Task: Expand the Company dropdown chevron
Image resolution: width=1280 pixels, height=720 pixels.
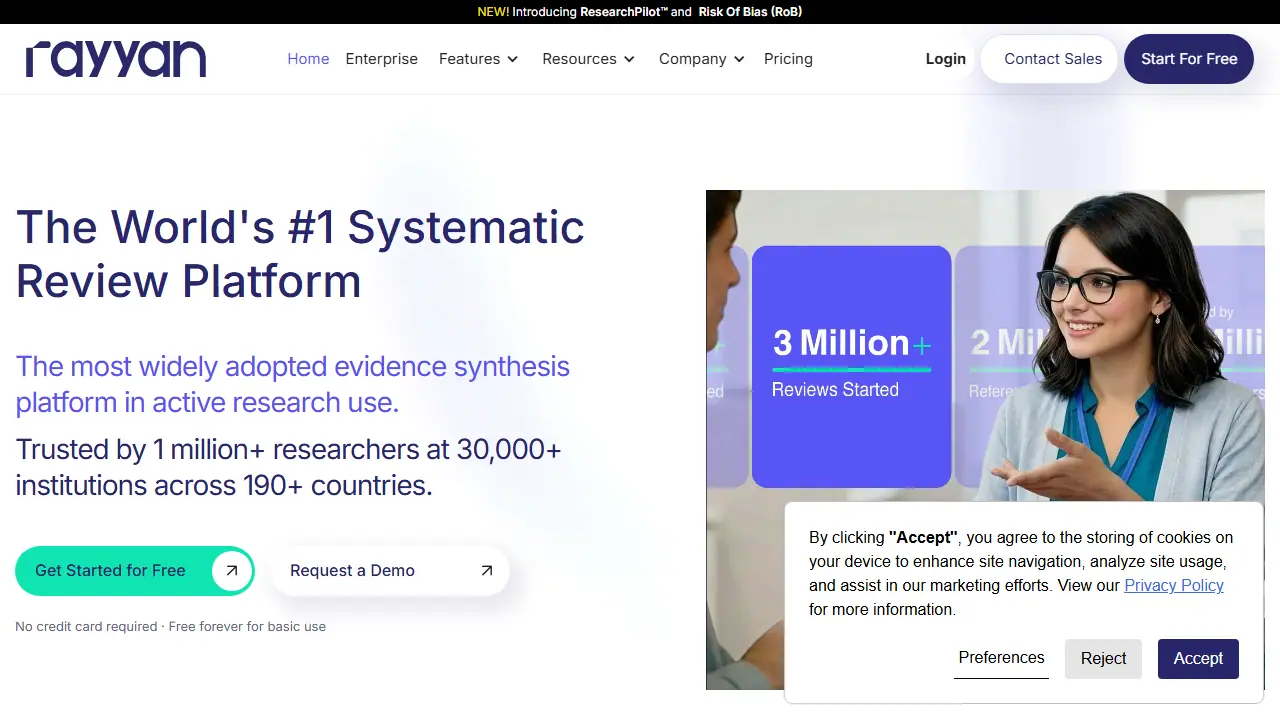Action: pos(739,59)
